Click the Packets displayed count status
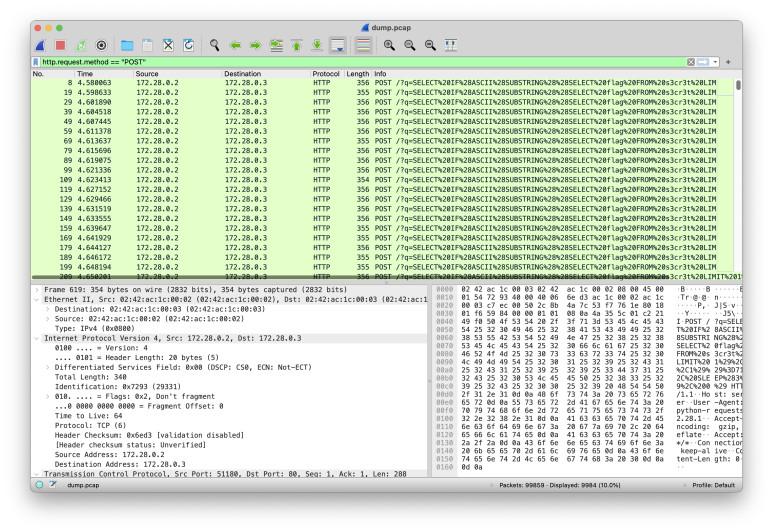 (x=560, y=486)
